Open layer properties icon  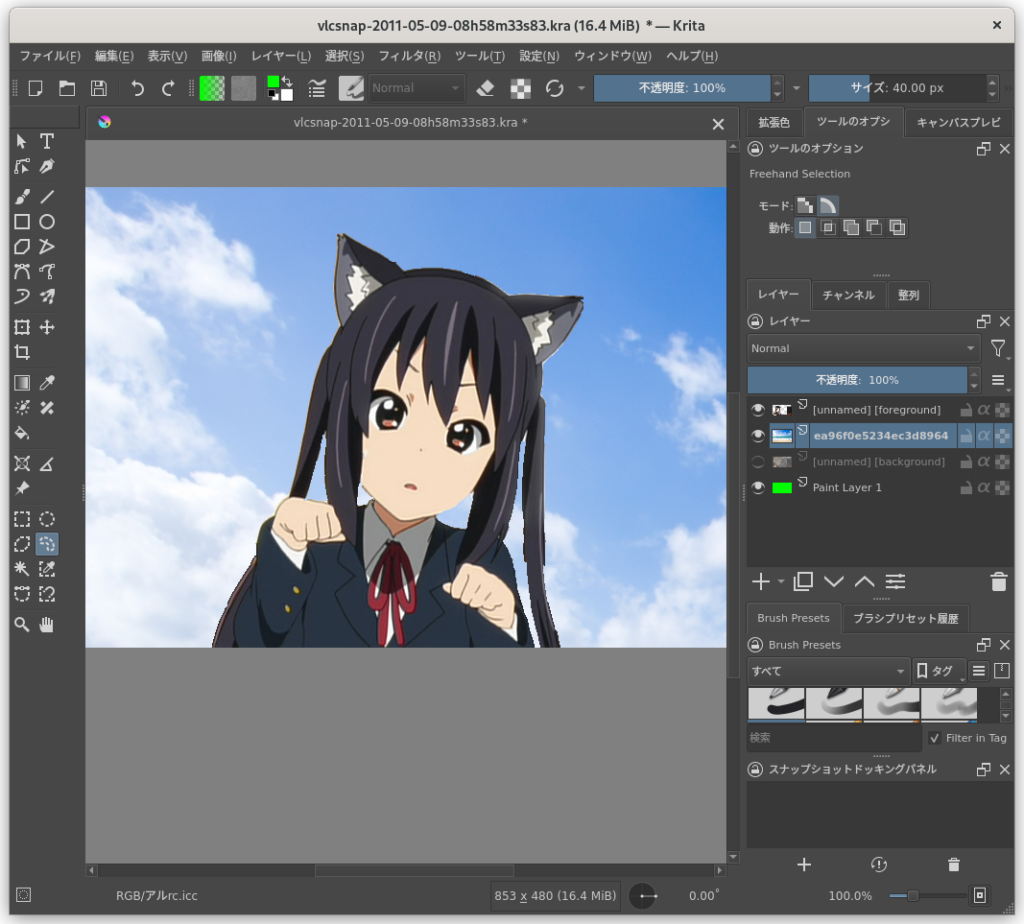(x=895, y=581)
